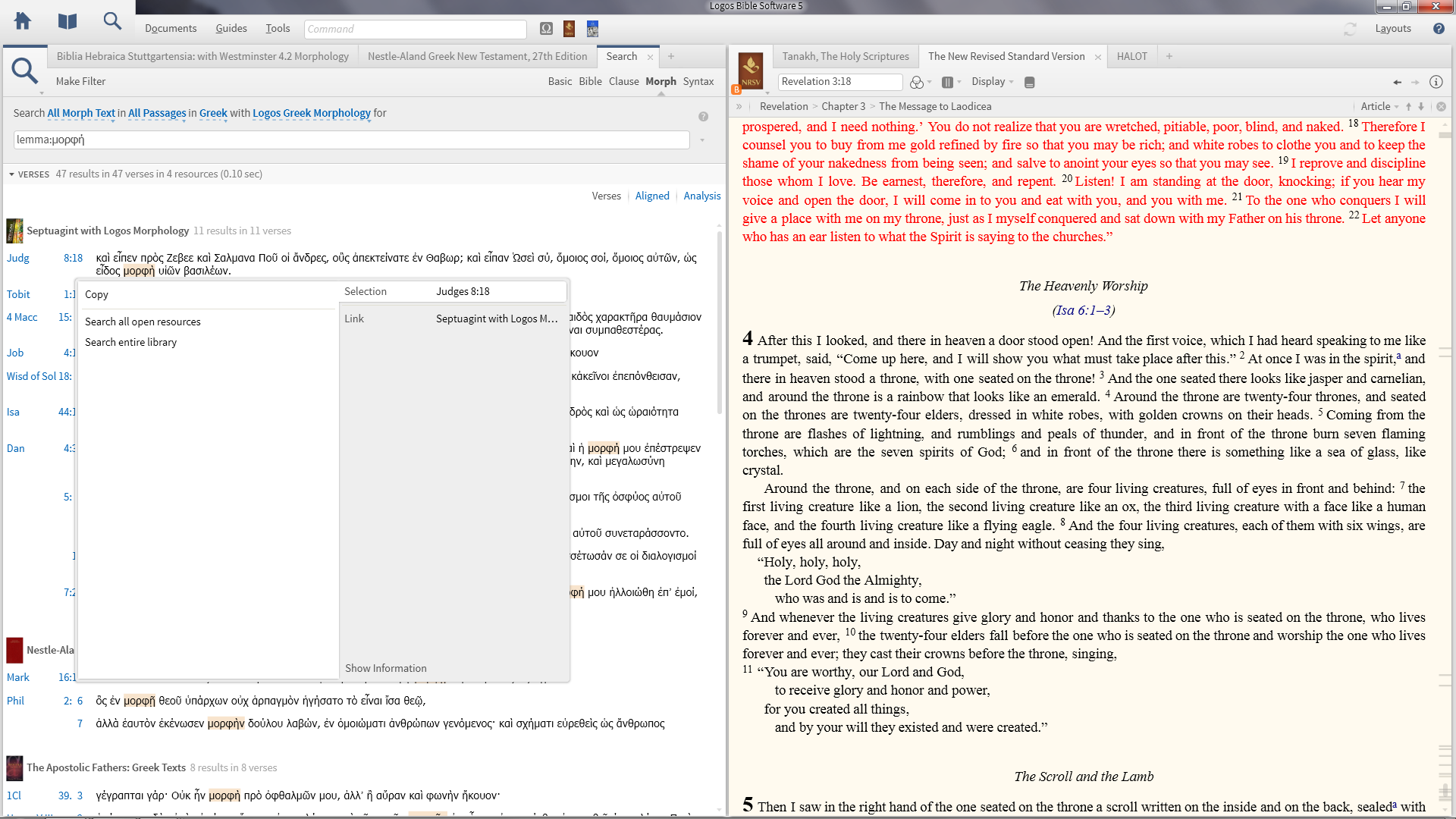The width and height of the screenshot is (1456, 819).
Task: Open the Library book icon
Action: point(67,21)
